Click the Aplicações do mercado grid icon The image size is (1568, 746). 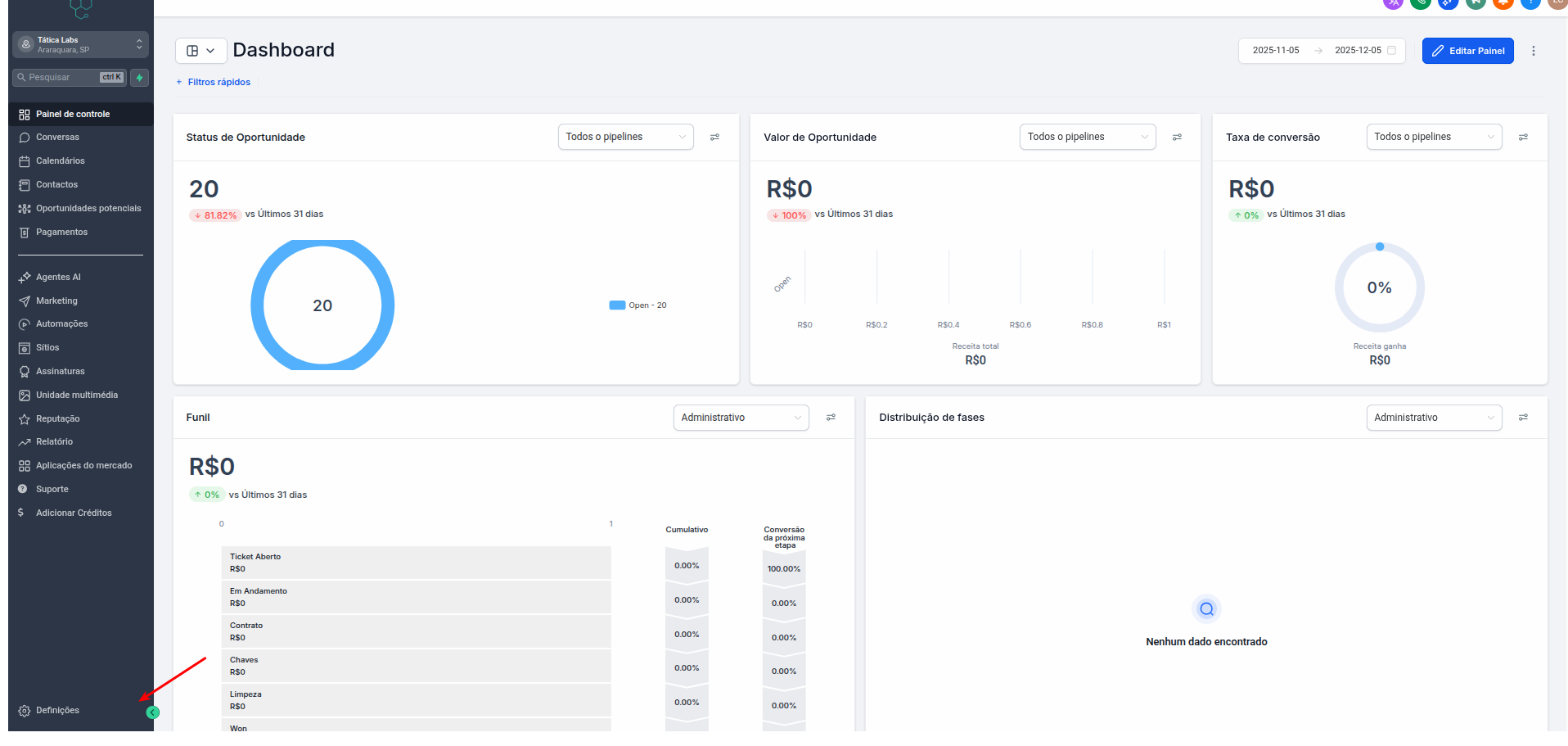[25, 466]
